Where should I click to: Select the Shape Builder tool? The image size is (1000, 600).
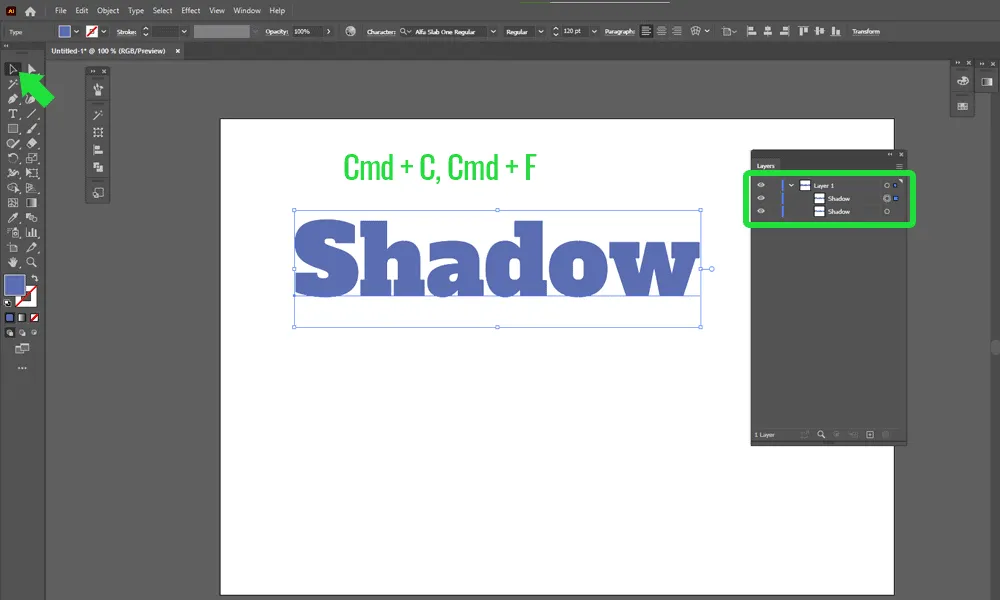[x=13, y=188]
